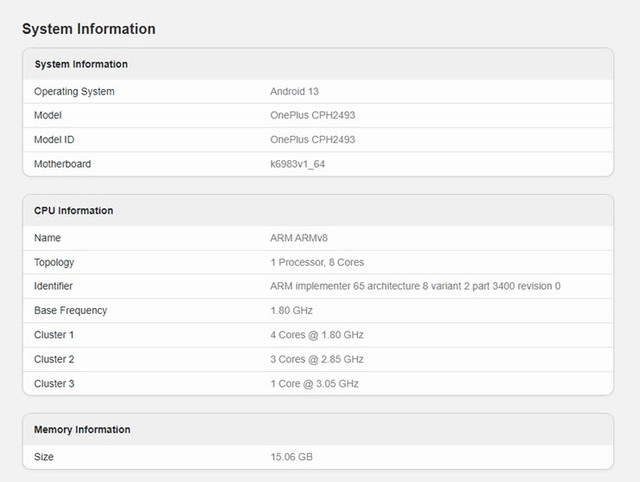Select the Motherboard value k6983v1_64
The width and height of the screenshot is (640, 482).
tap(298, 164)
